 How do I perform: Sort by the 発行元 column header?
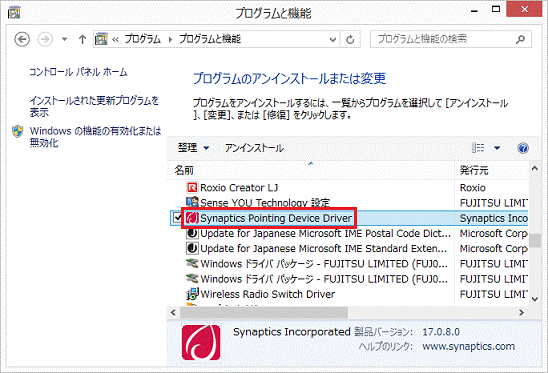[x=491, y=170]
